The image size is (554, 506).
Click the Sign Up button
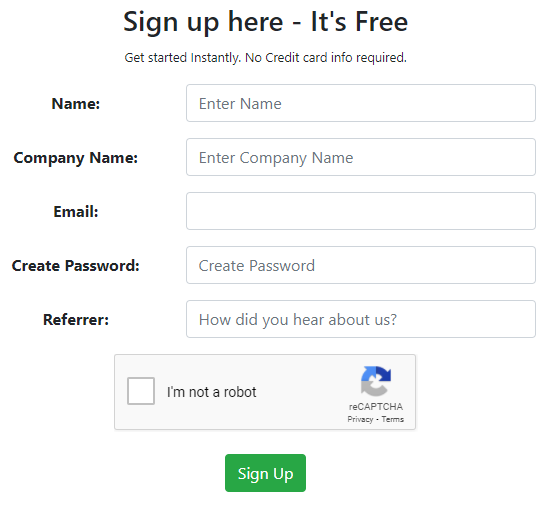tap(265, 473)
